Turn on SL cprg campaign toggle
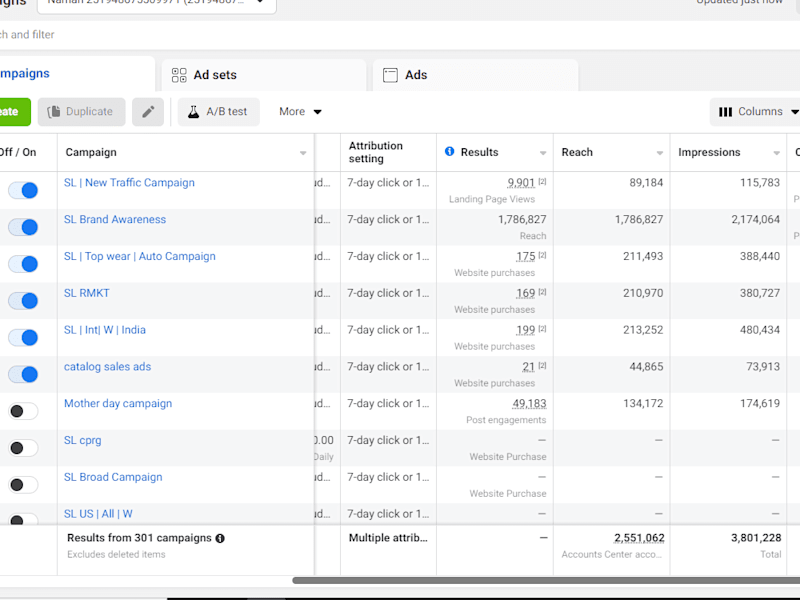 [23, 447]
